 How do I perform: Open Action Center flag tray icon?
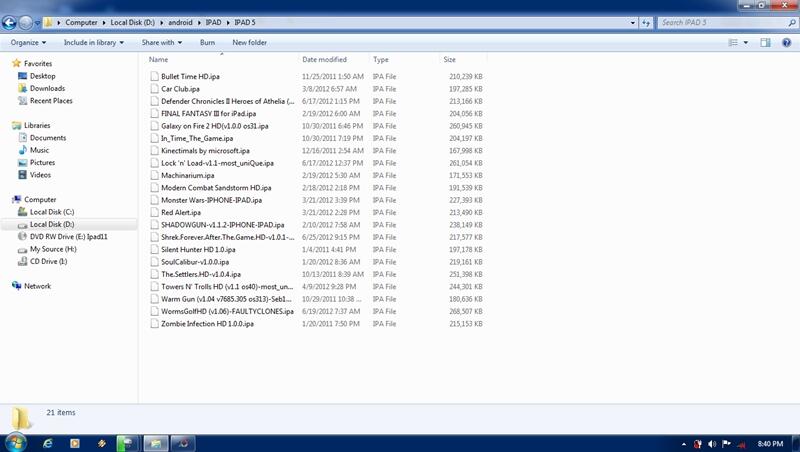[x=727, y=444]
